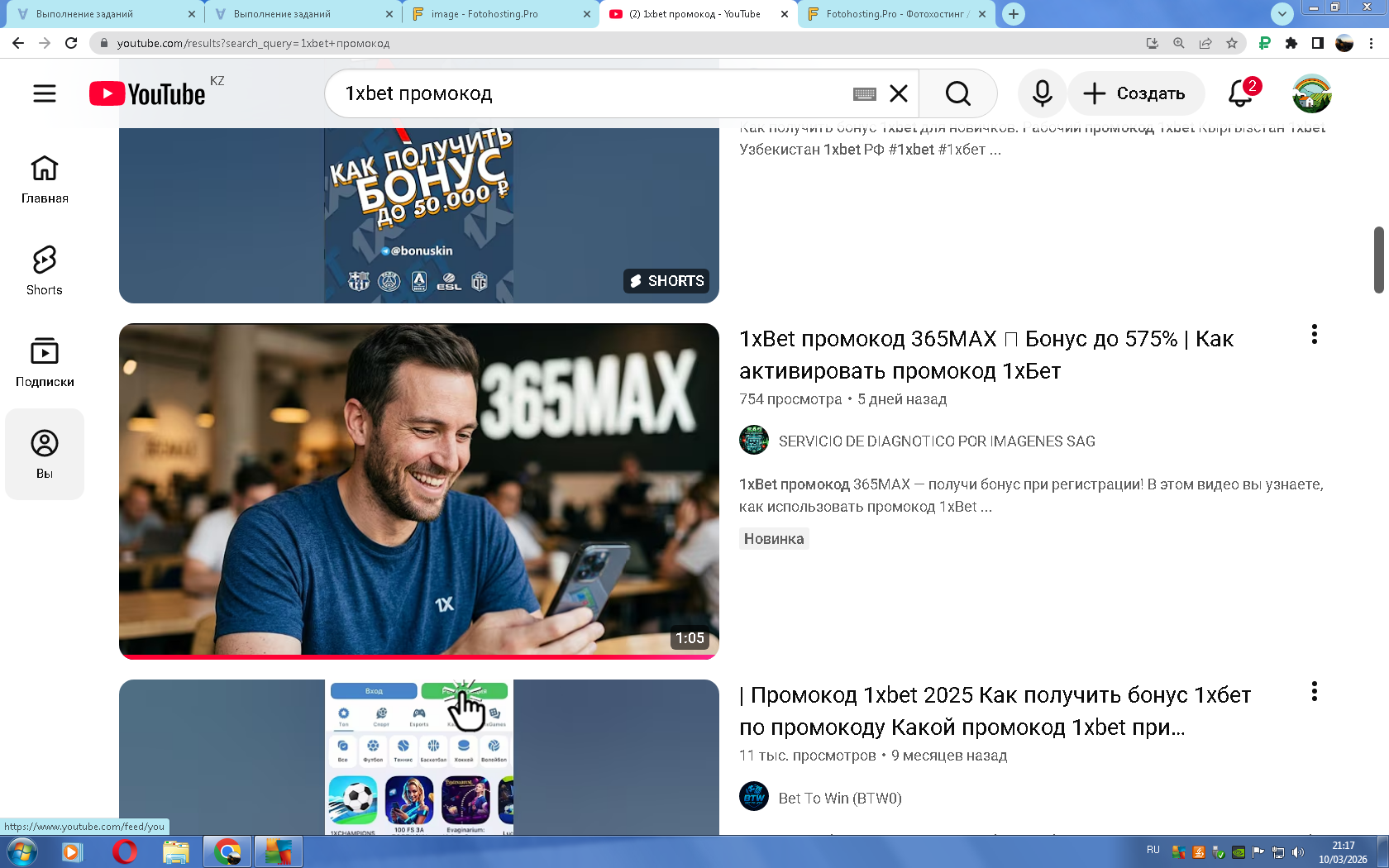The height and width of the screenshot is (868, 1389).
Task: Open the volume control in the tray
Action: [1298, 852]
